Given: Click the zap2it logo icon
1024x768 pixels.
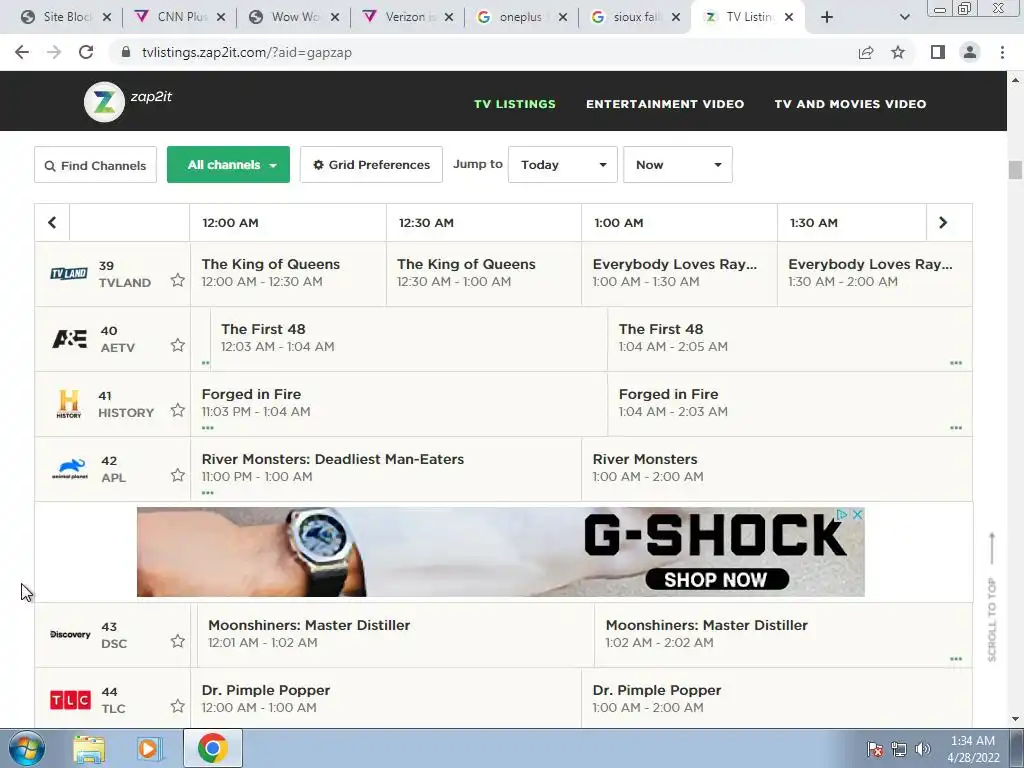Looking at the screenshot, I should click(104, 102).
